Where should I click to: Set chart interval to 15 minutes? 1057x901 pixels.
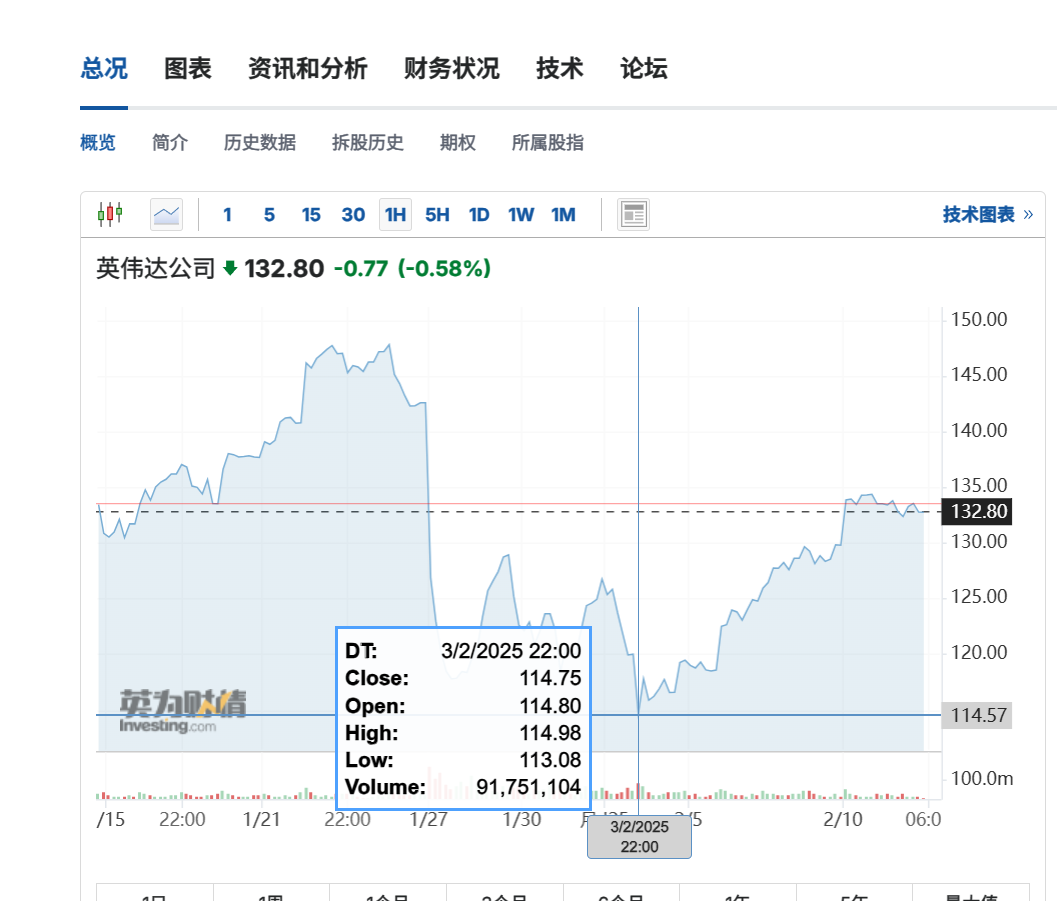tap(311, 215)
